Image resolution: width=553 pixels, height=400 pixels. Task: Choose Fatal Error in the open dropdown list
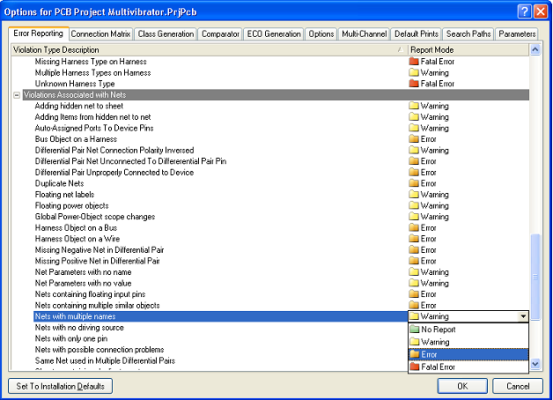click(468, 367)
